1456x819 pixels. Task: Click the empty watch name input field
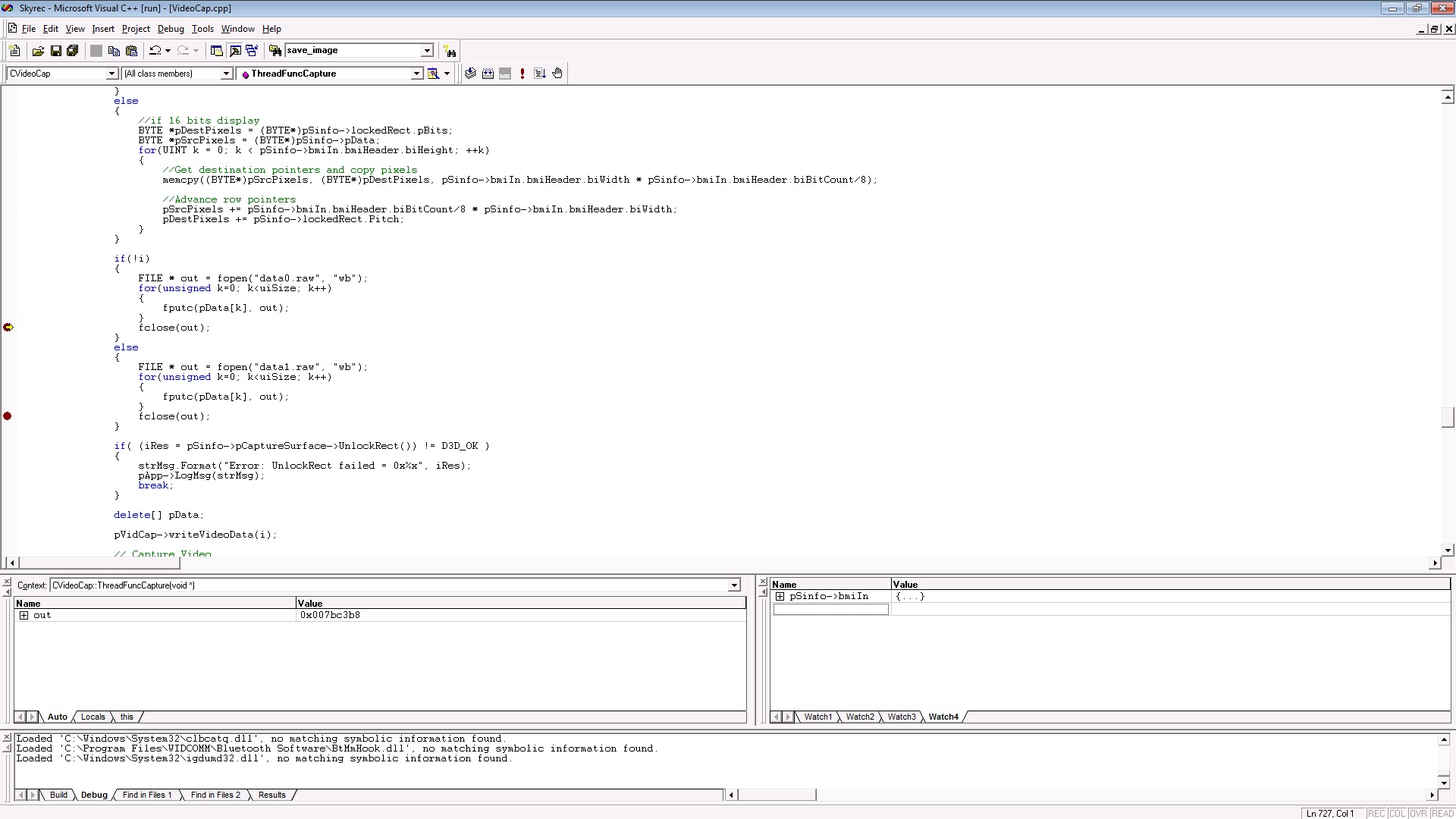coord(830,610)
